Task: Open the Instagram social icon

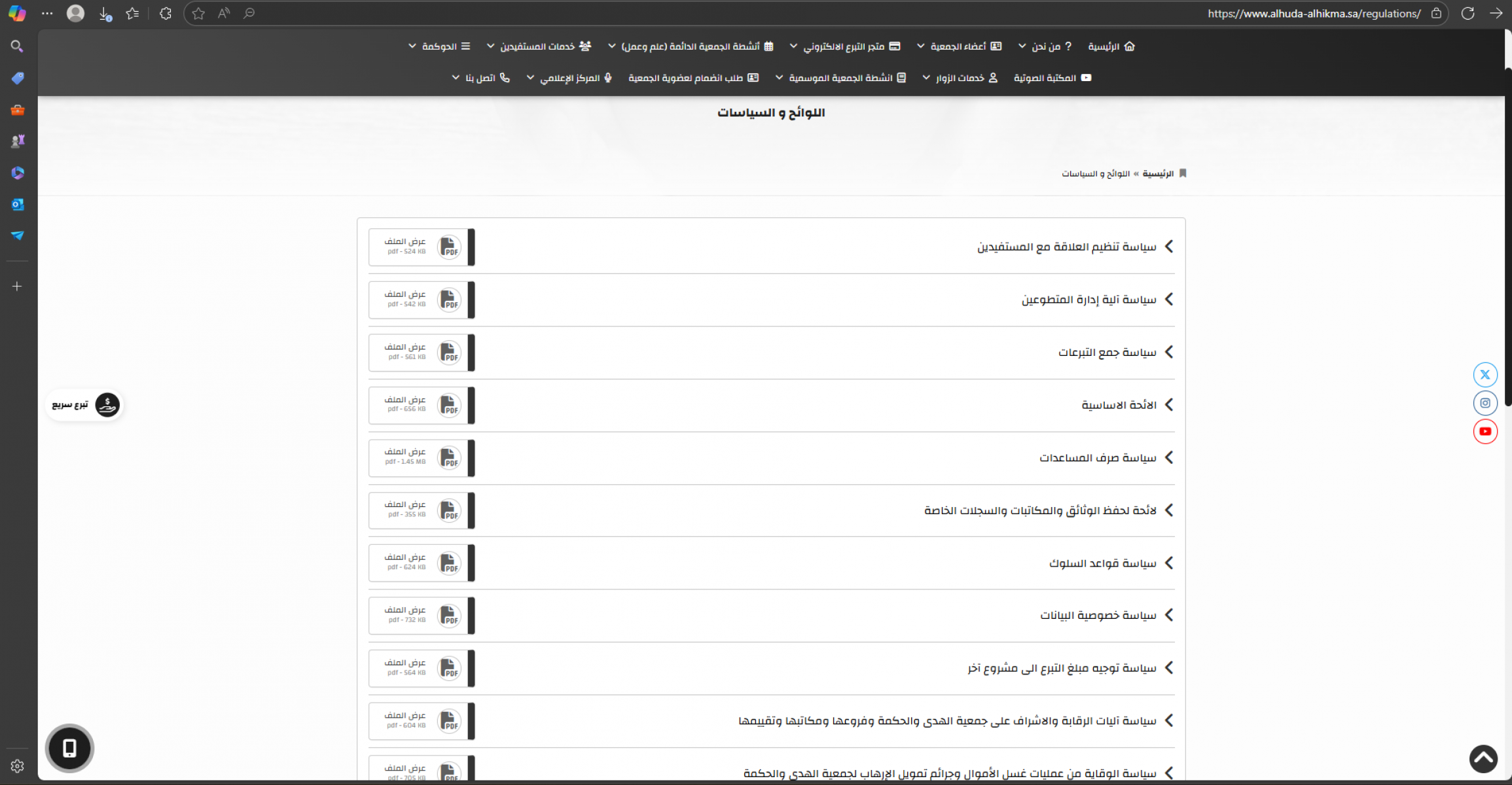Action: coord(1485,403)
